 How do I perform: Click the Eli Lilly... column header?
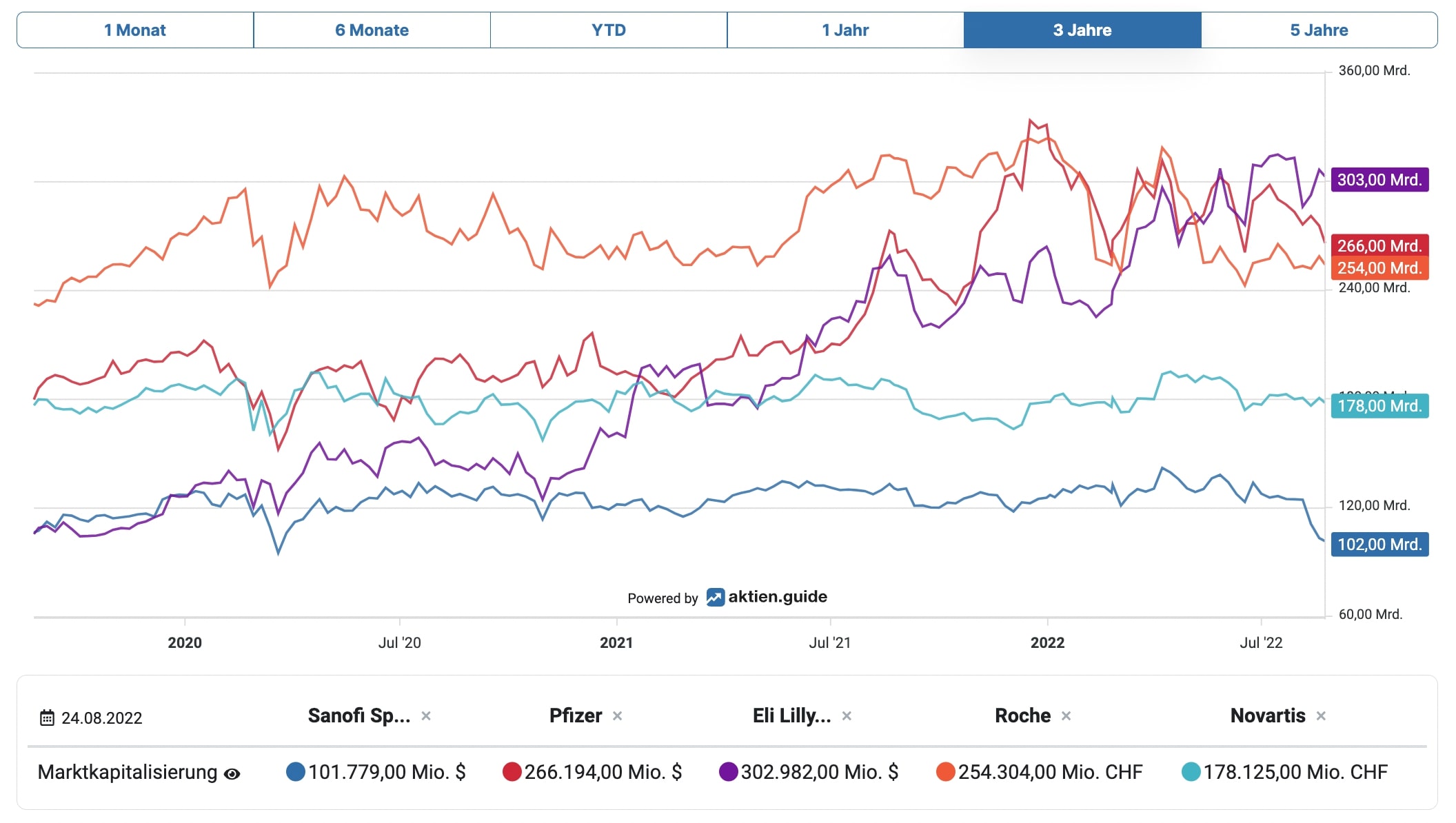point(792,716)
